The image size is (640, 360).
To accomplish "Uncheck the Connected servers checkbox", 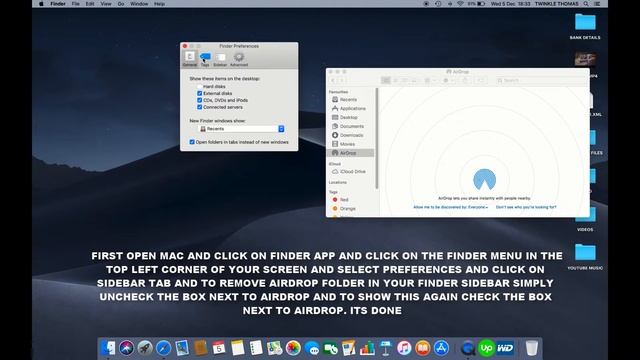I will point(200,107).
